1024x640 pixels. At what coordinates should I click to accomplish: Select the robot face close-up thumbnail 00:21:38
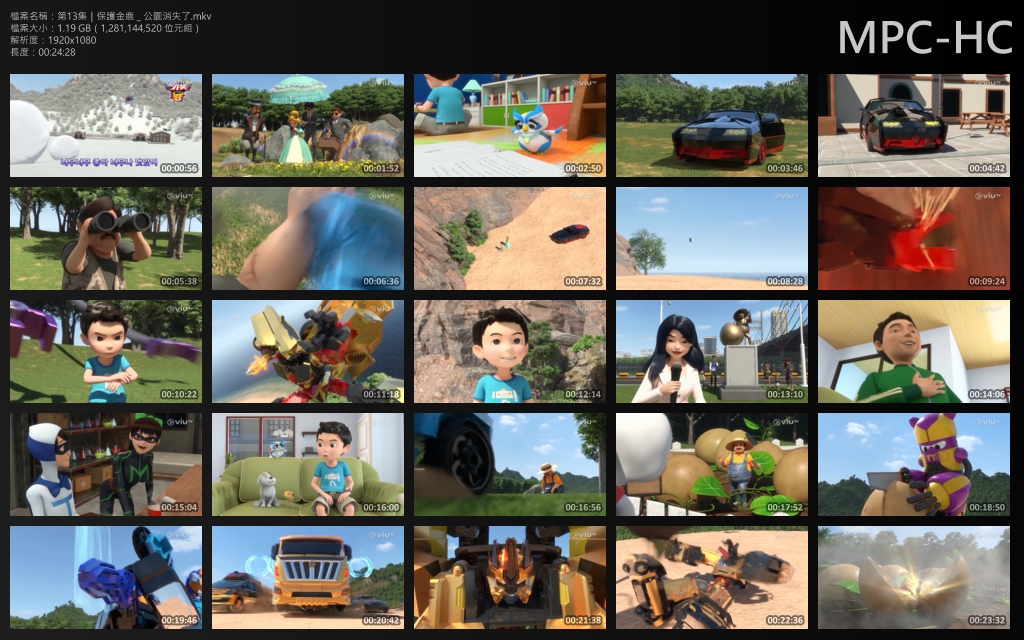point(510,577)
